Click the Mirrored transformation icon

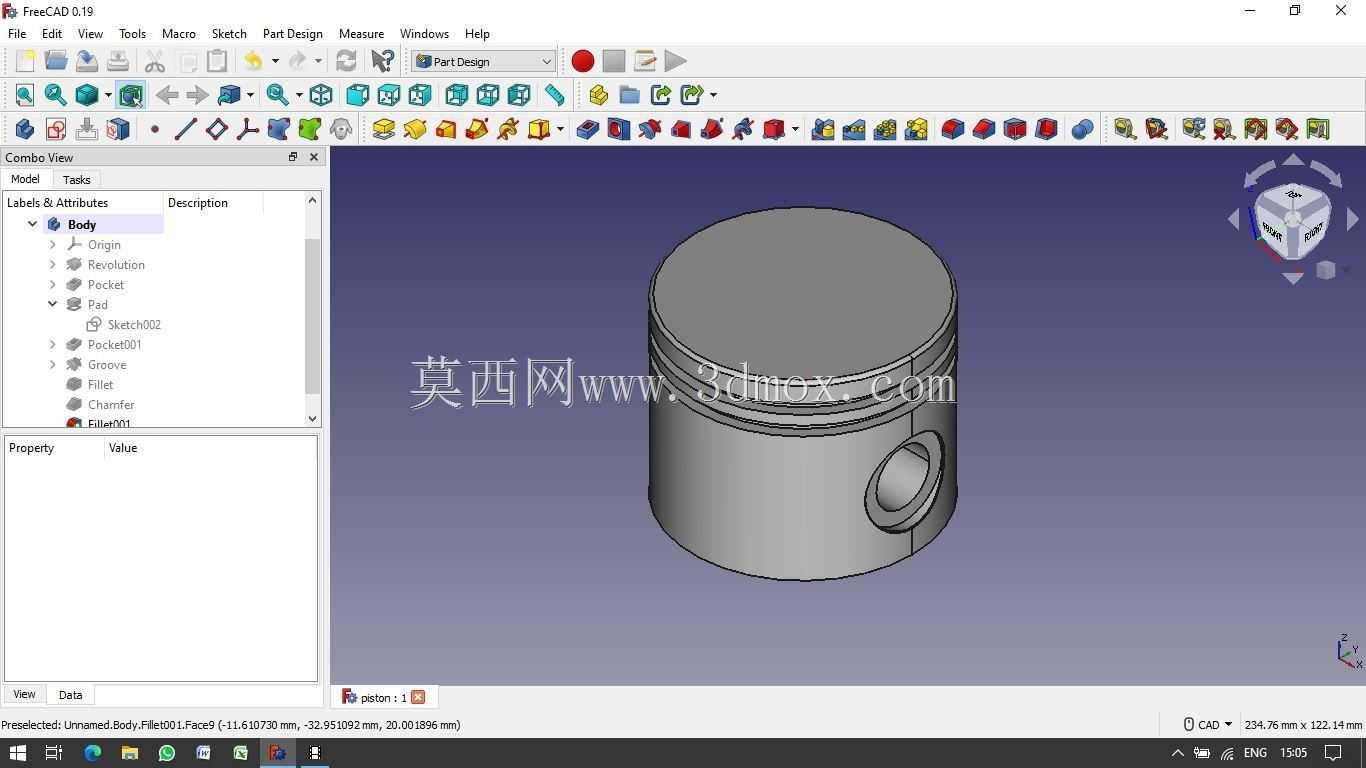823,129
